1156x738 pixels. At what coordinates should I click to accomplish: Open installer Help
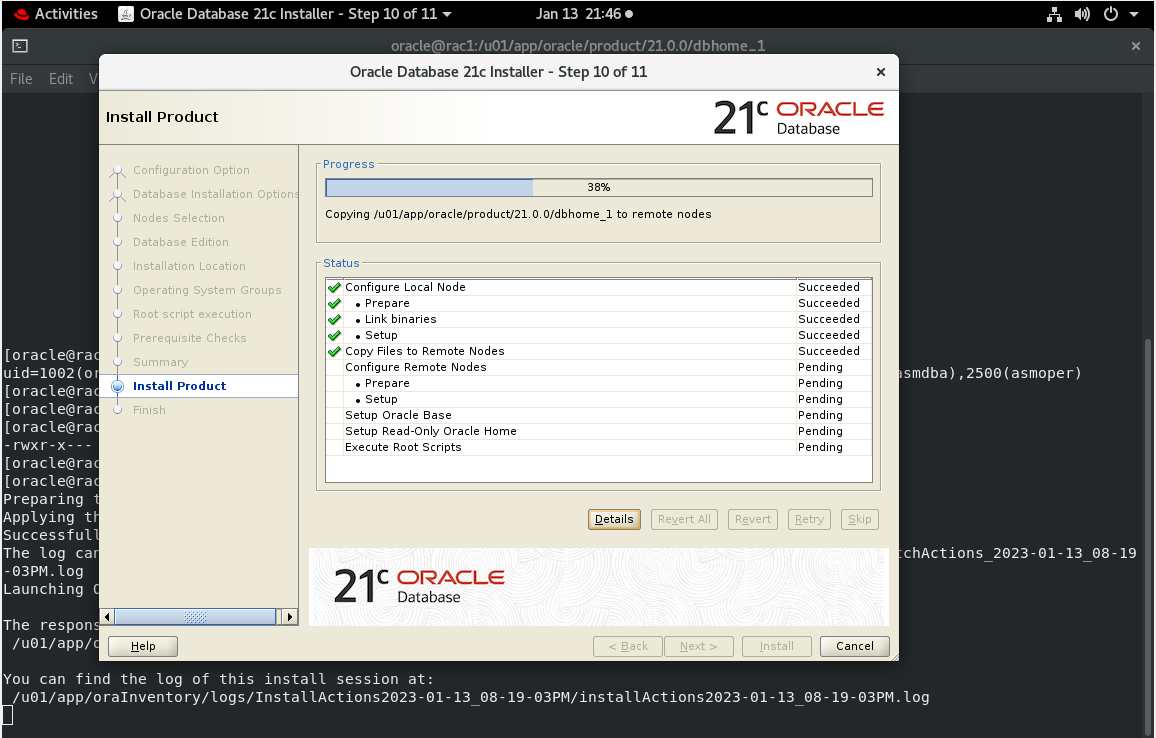(x=143, y=646)
